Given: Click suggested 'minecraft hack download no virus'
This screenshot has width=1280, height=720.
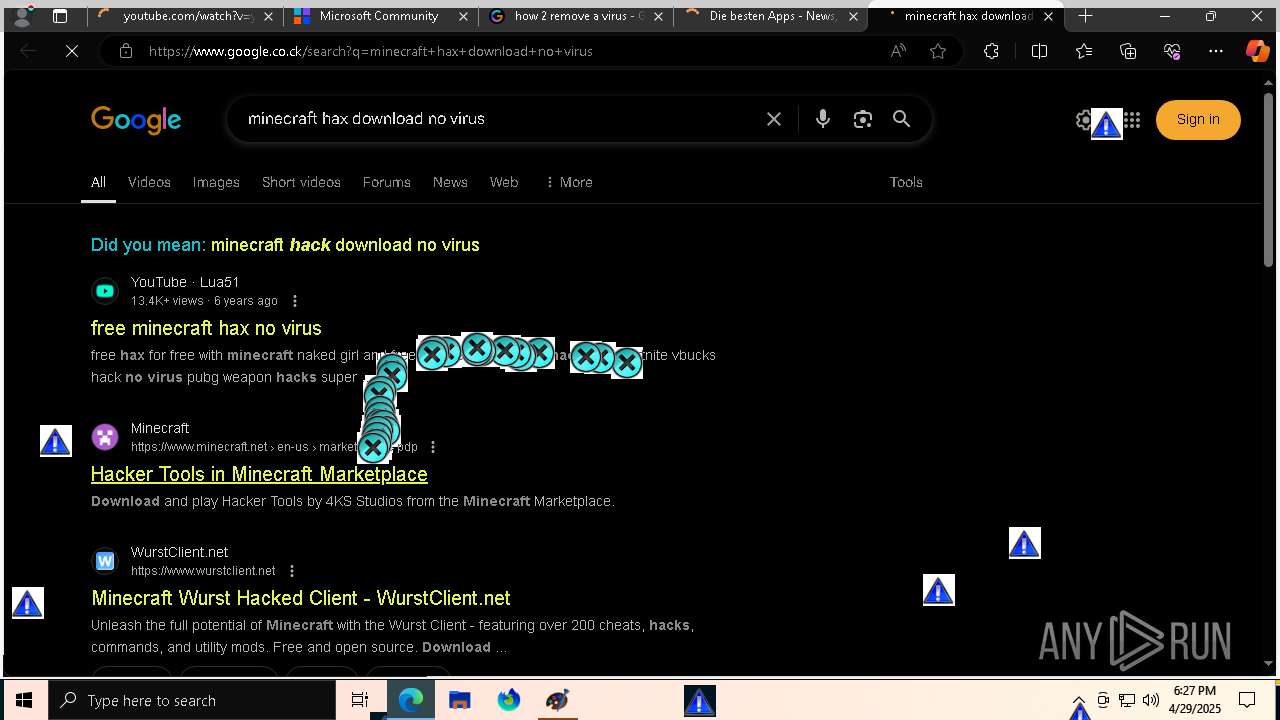Looking at the screenshot, I should click(x=345, y=245).
